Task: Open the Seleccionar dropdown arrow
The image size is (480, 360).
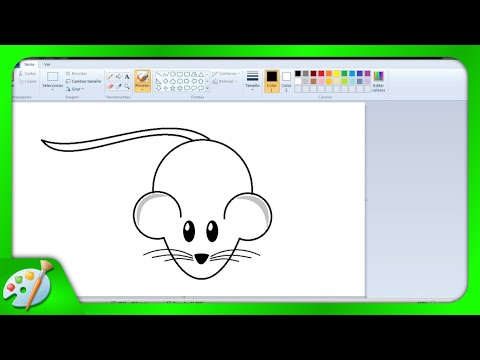Action: coord(52,90)
